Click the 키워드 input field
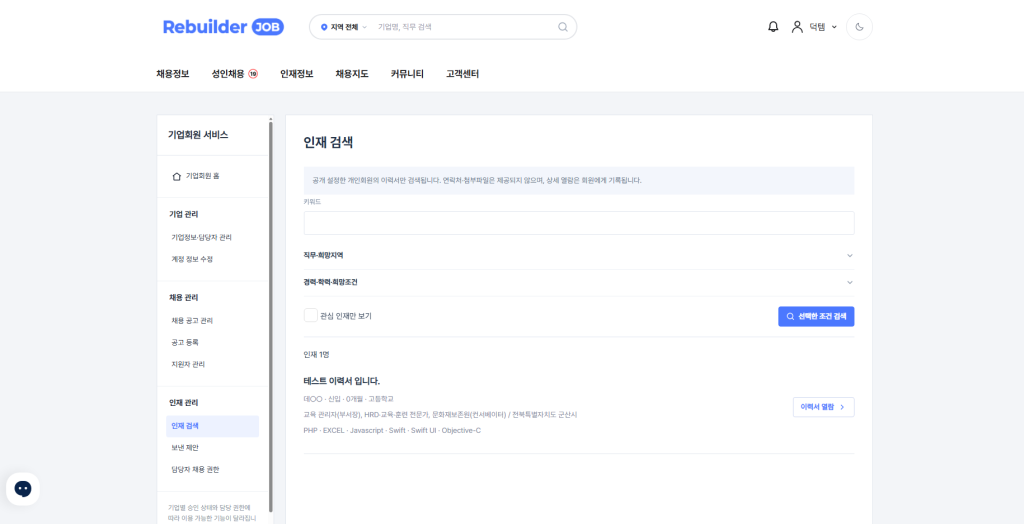This screenshot has width=1024, height=524. 579,223
